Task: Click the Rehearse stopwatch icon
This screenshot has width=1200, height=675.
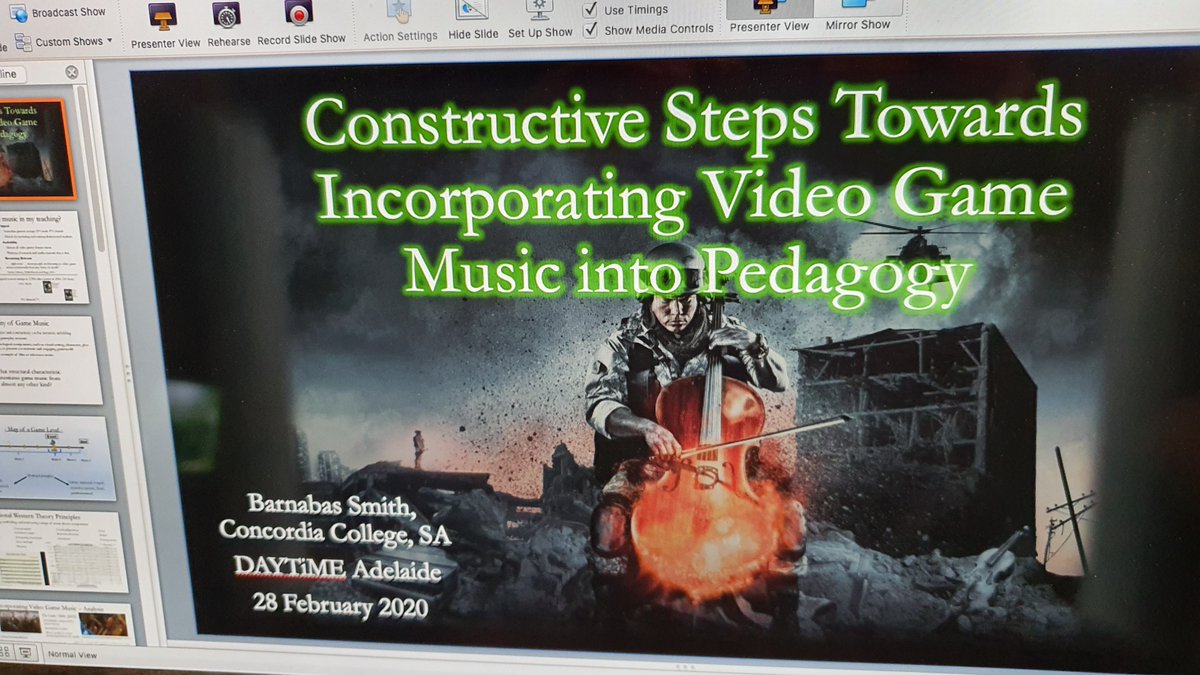Action: point(227,14)
